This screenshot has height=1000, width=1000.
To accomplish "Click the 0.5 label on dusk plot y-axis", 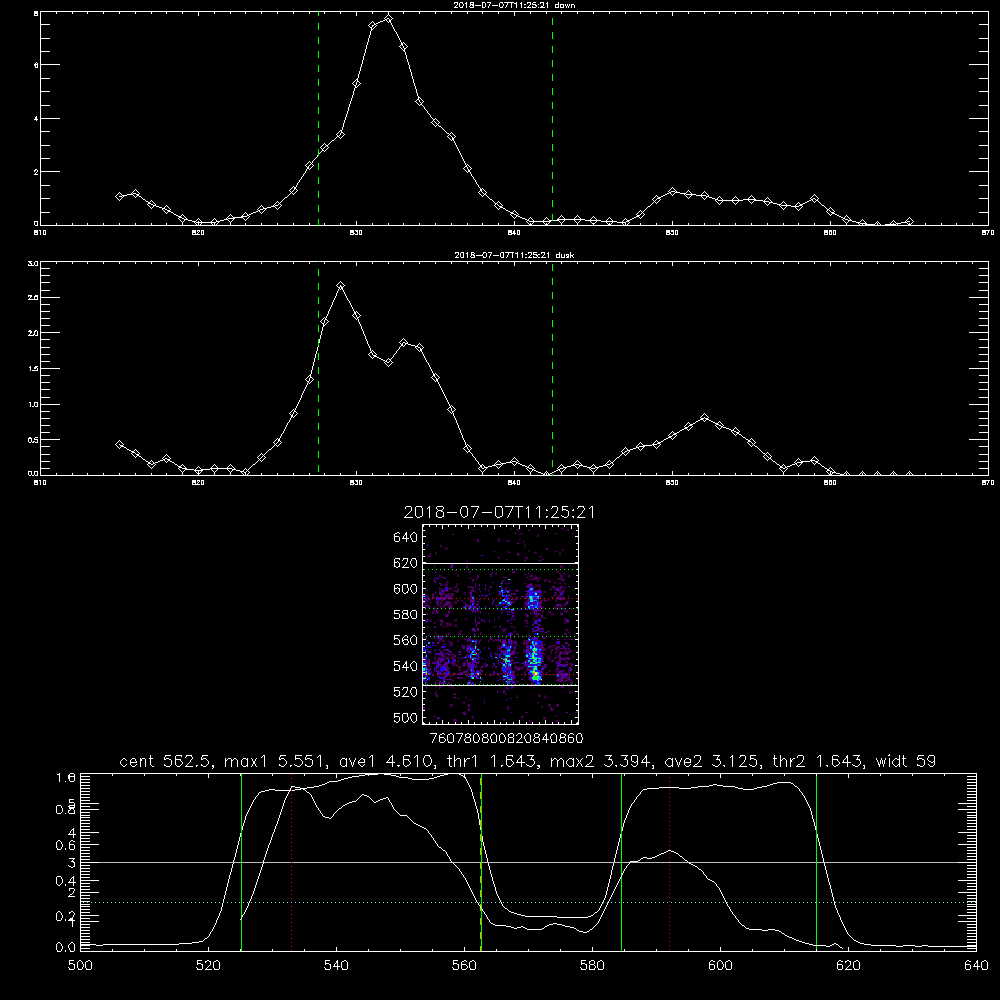I will (33, 440).
